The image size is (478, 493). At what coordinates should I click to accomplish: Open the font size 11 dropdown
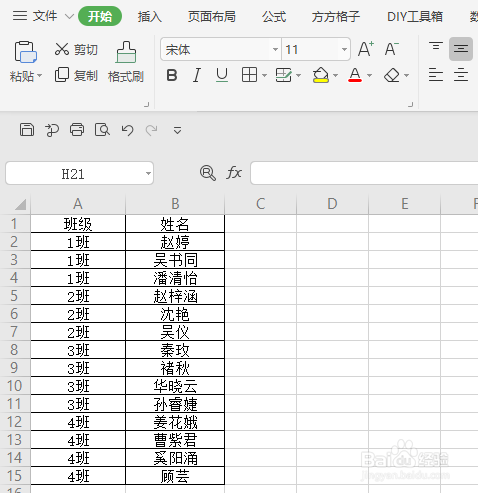tap(344, 49)
